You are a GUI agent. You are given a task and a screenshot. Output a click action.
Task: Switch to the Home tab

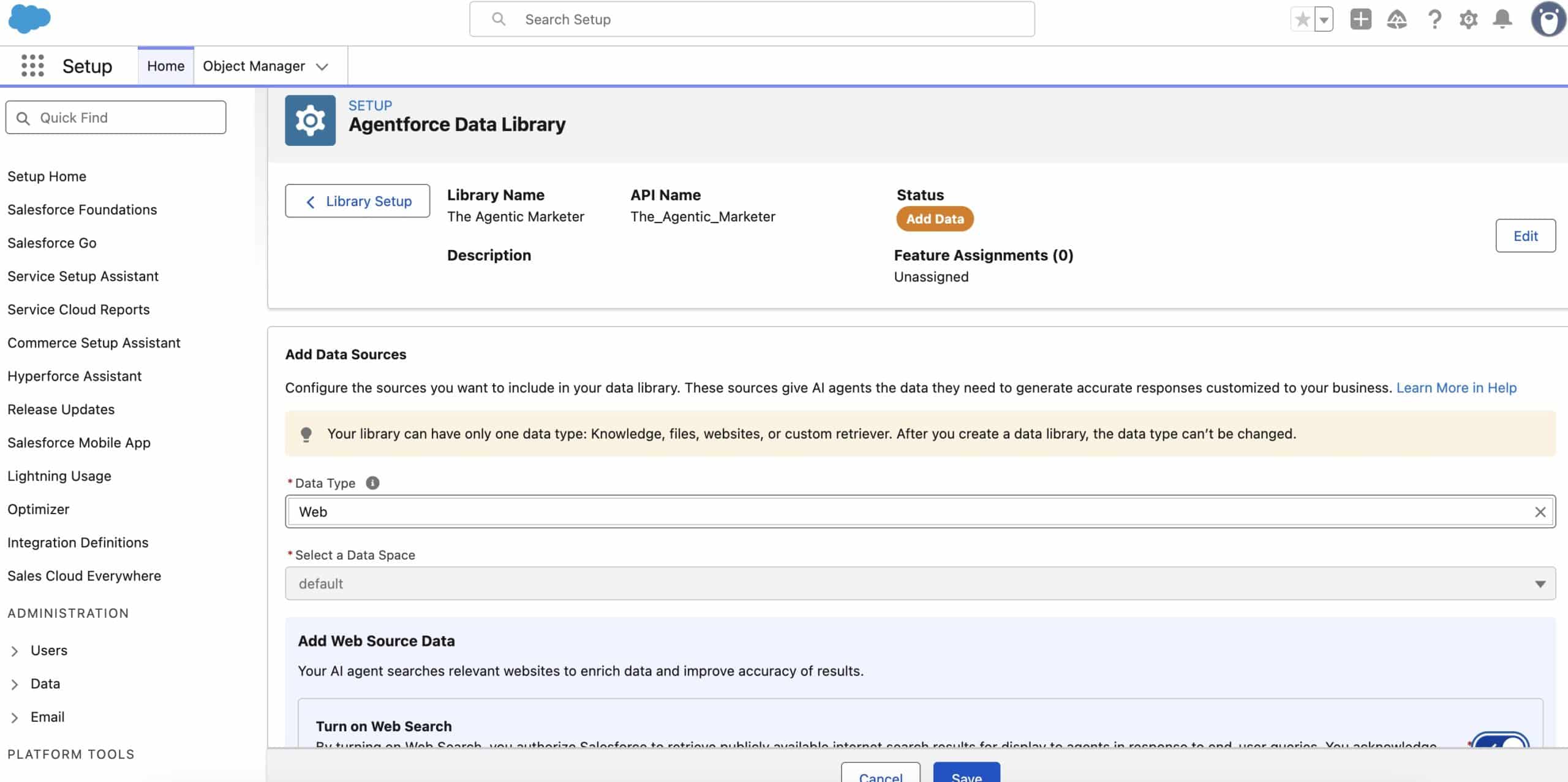click(165, 66)
